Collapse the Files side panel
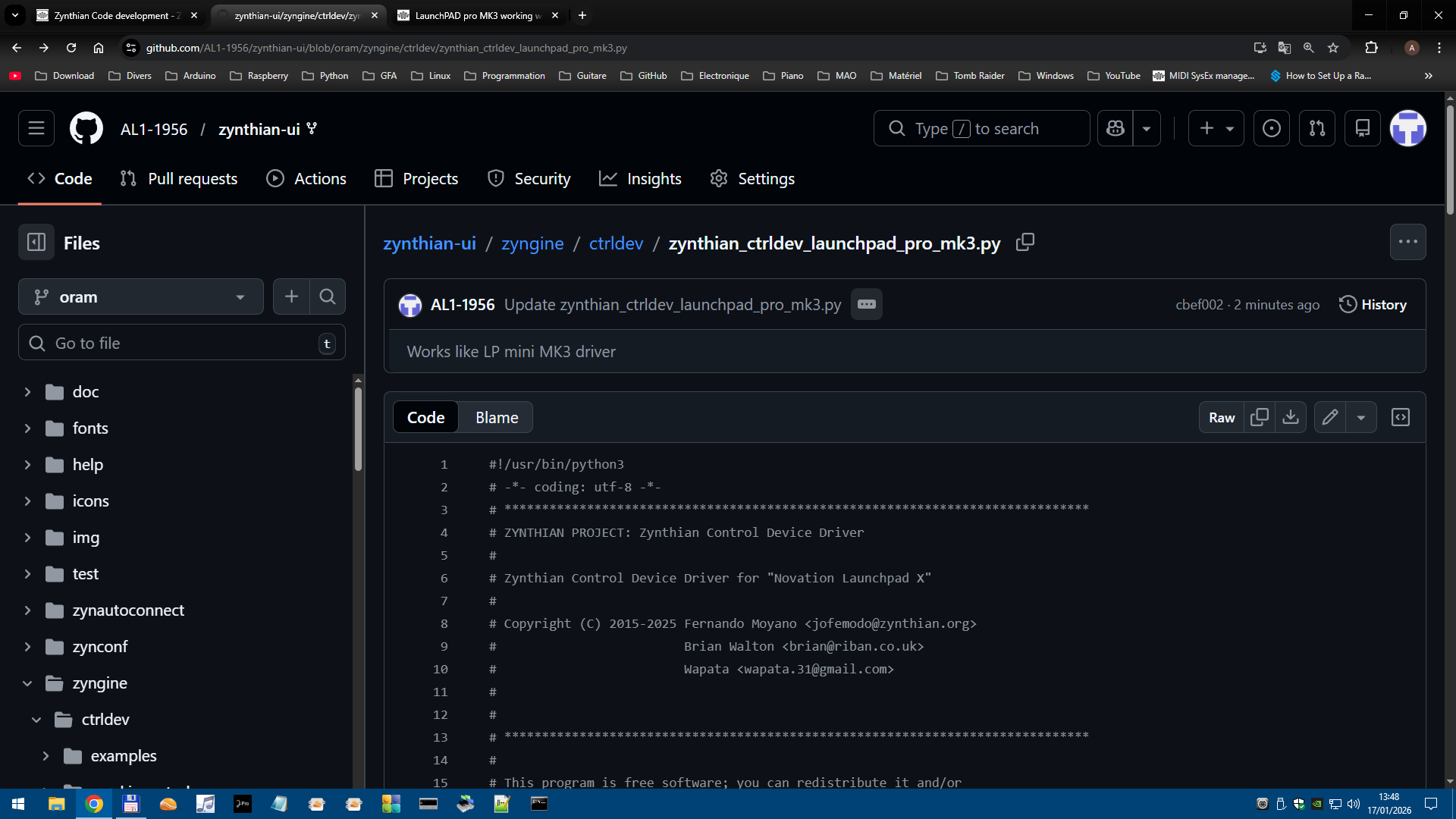Image resolution: width=1456 pixels, height=819 pixels. pyautogui.click(x=36, y=243)
